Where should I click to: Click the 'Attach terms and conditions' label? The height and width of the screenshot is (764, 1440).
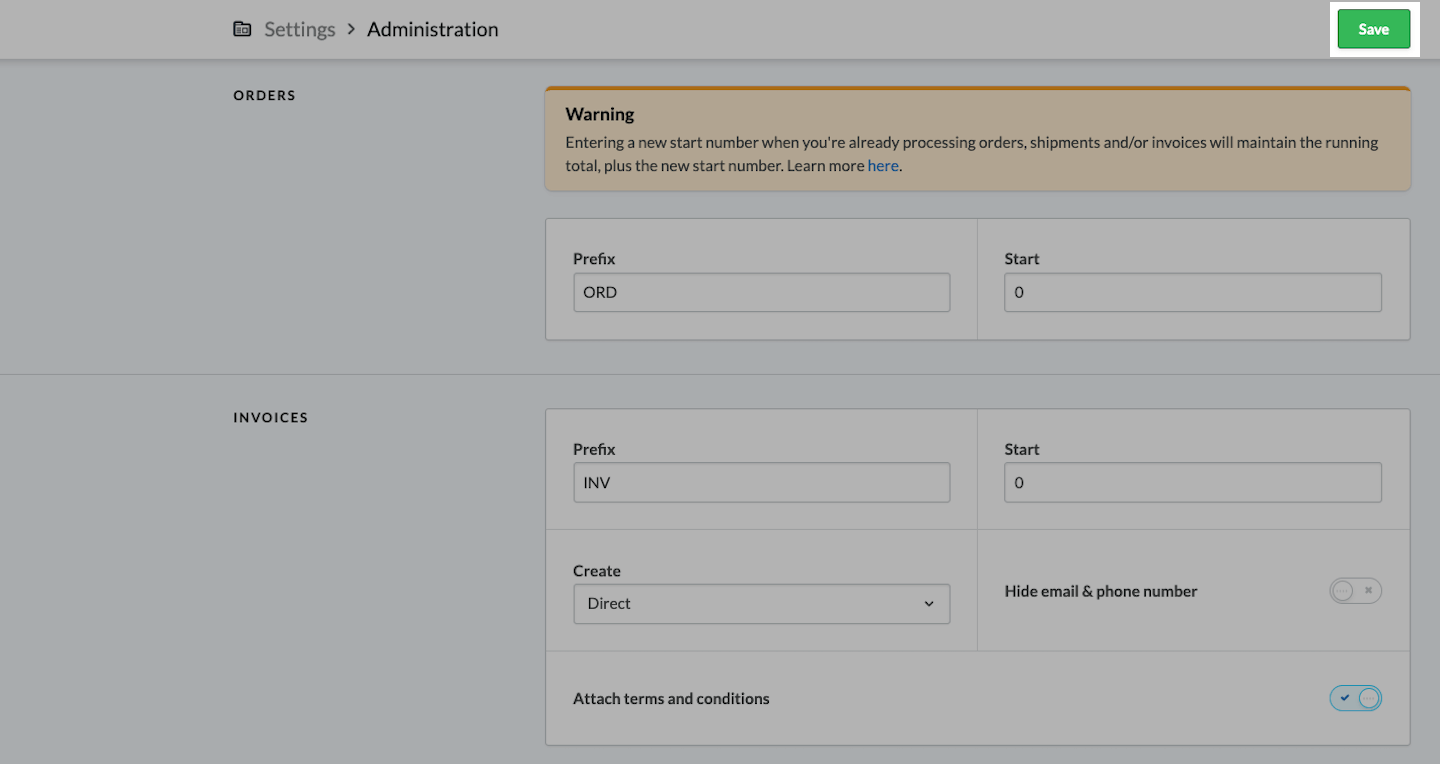671,699
